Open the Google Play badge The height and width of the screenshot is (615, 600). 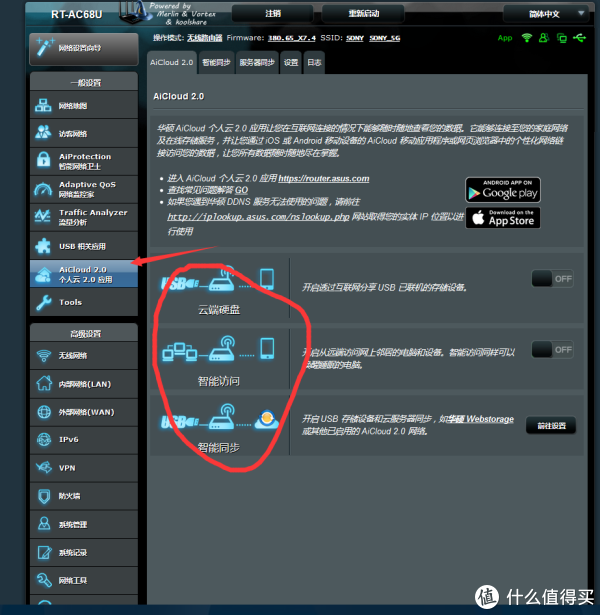point(503,190)
